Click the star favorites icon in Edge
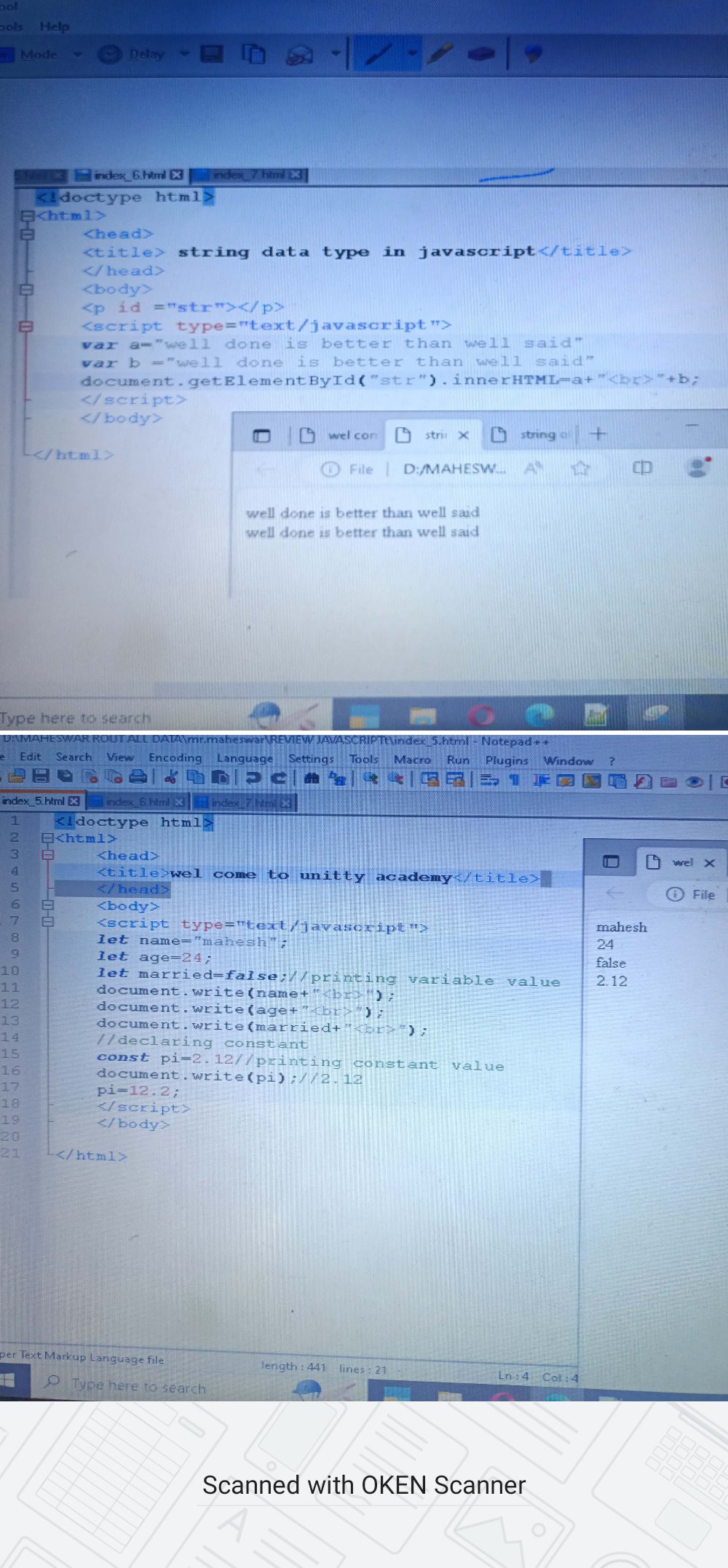 click(x=580, y=468)
